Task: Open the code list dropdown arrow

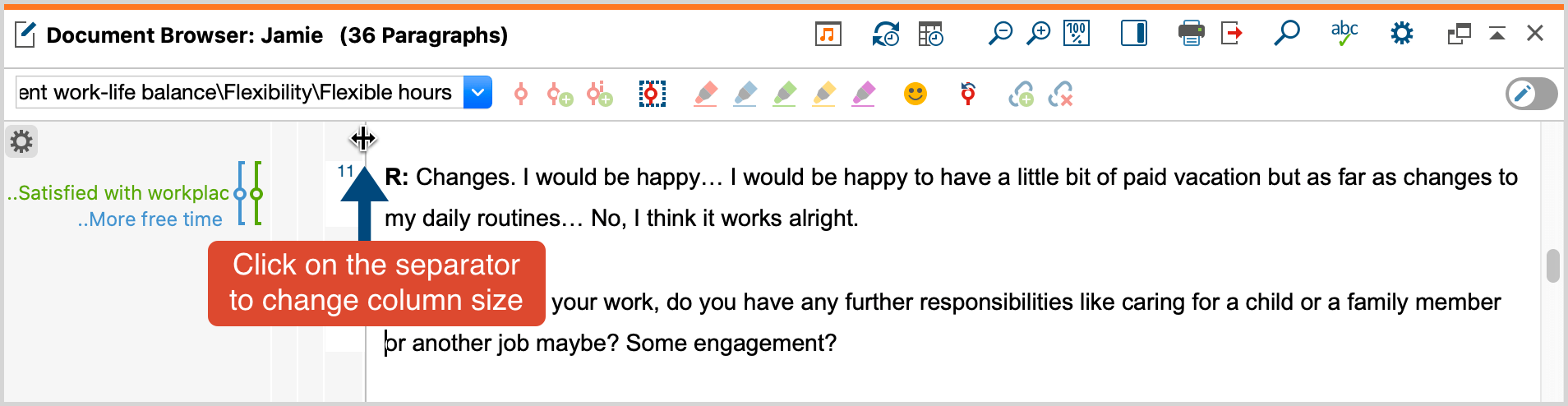Action: [477, 93]
